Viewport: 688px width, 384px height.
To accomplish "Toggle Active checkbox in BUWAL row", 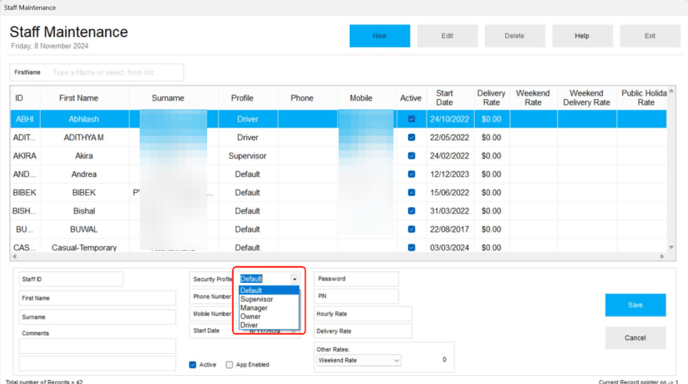I will [412, 229].
